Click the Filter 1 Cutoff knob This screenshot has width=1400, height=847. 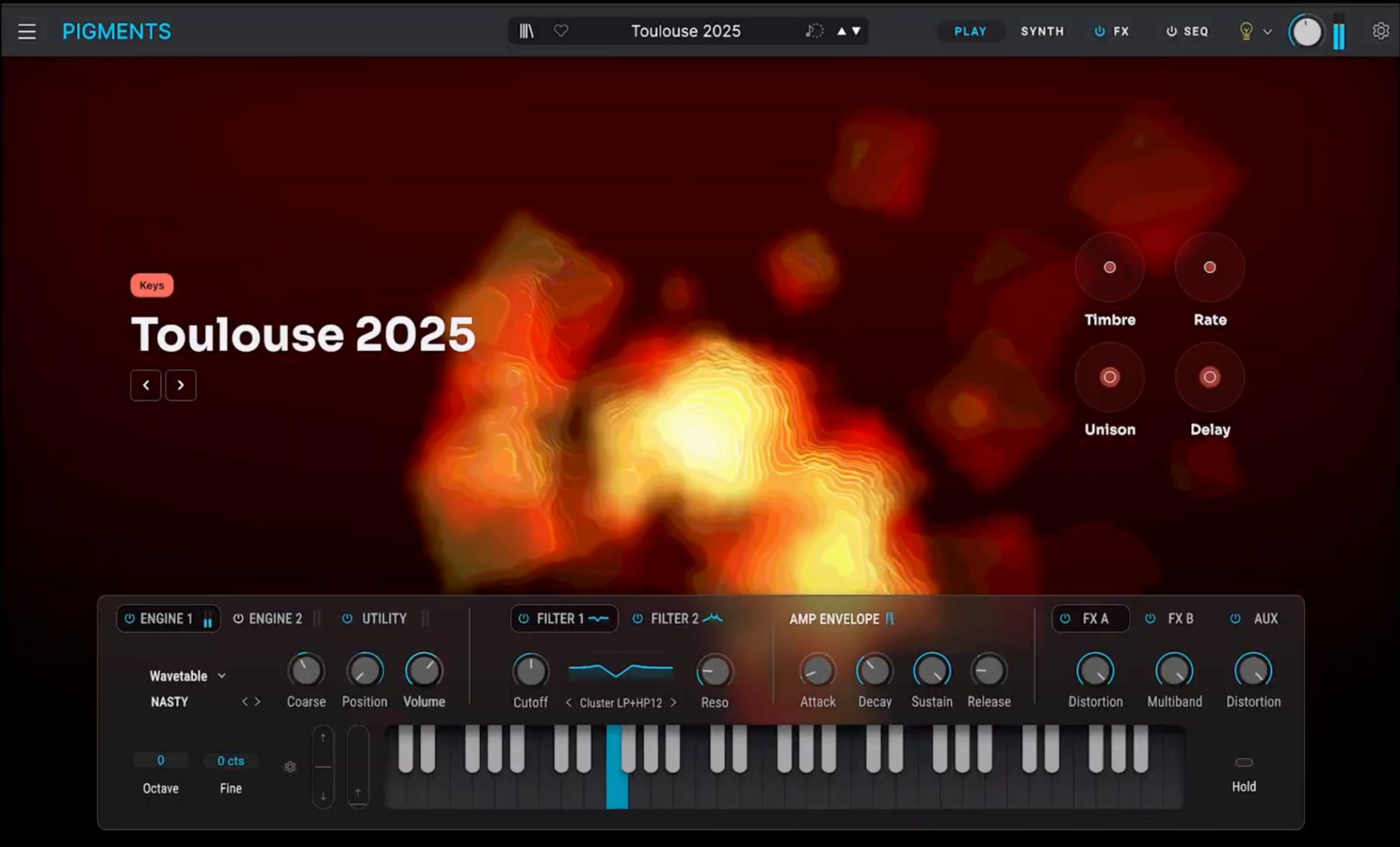530,671
